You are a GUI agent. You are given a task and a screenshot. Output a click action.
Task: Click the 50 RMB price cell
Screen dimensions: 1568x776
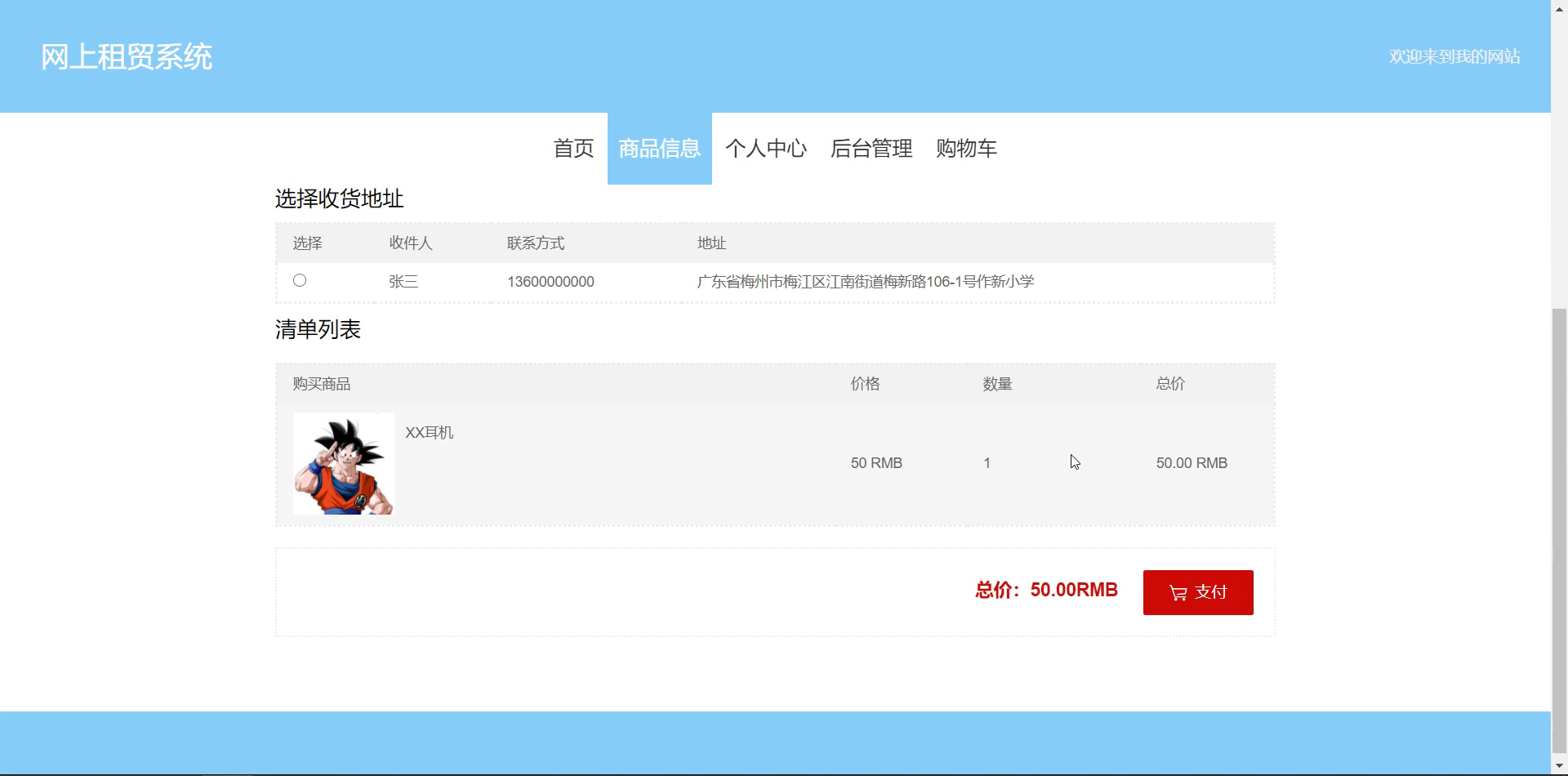pos(876,463)
